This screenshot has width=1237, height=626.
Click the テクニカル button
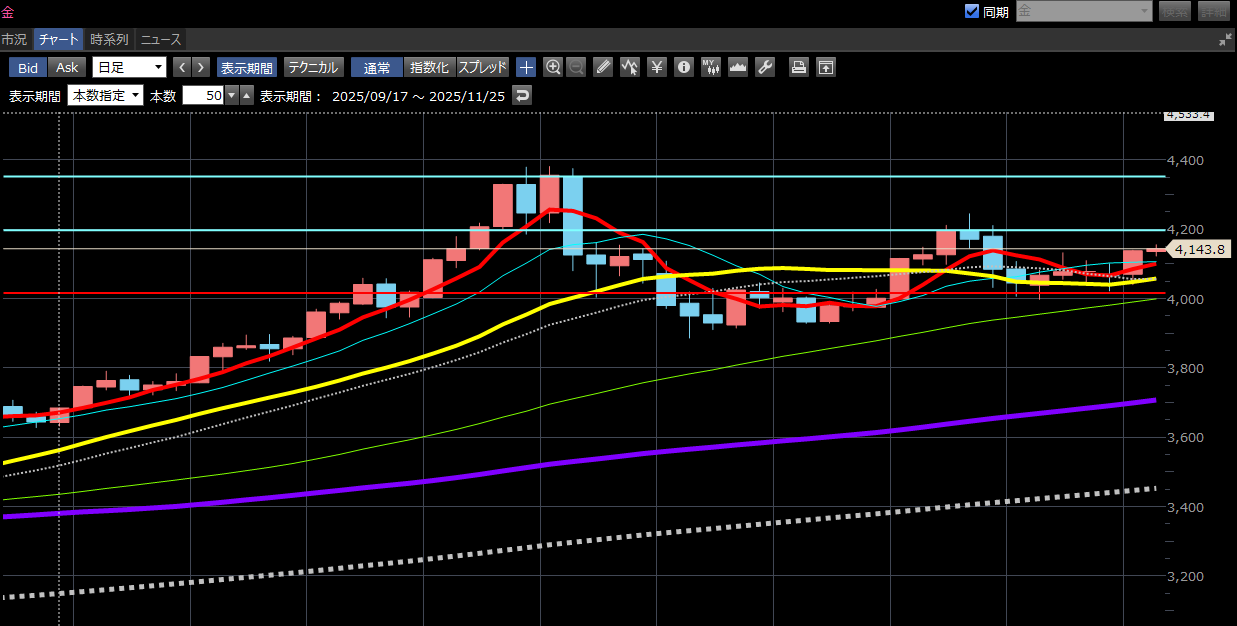[314, 67]
